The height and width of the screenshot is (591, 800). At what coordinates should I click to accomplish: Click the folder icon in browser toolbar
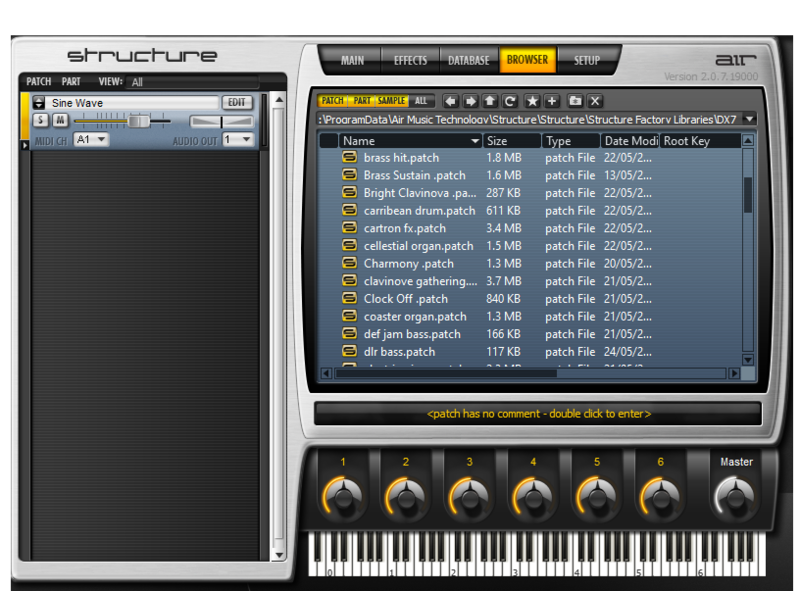(575, 101)
